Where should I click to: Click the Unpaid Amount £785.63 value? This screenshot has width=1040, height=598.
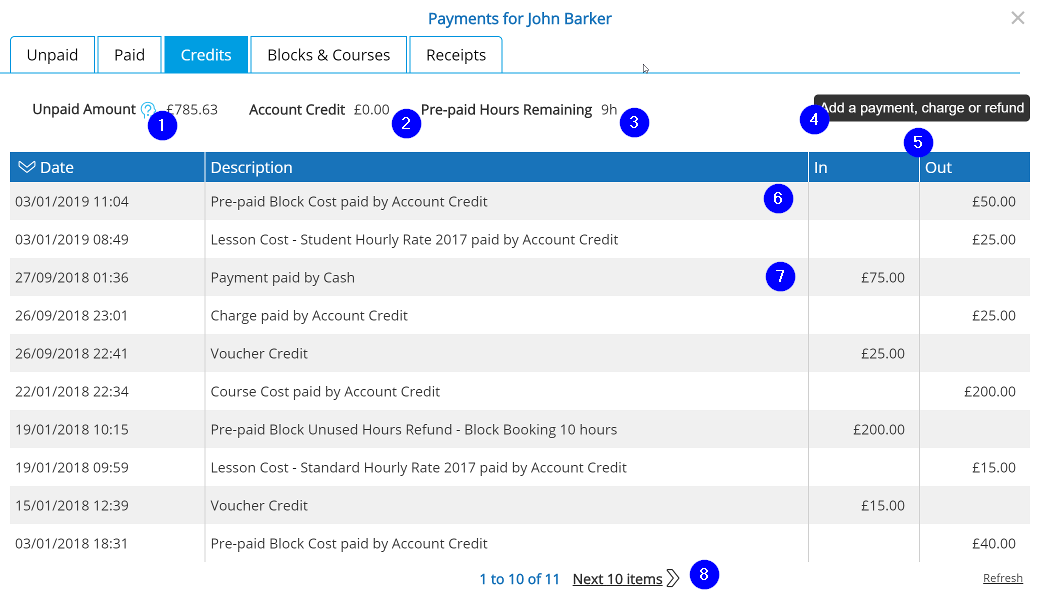[192, 109]
